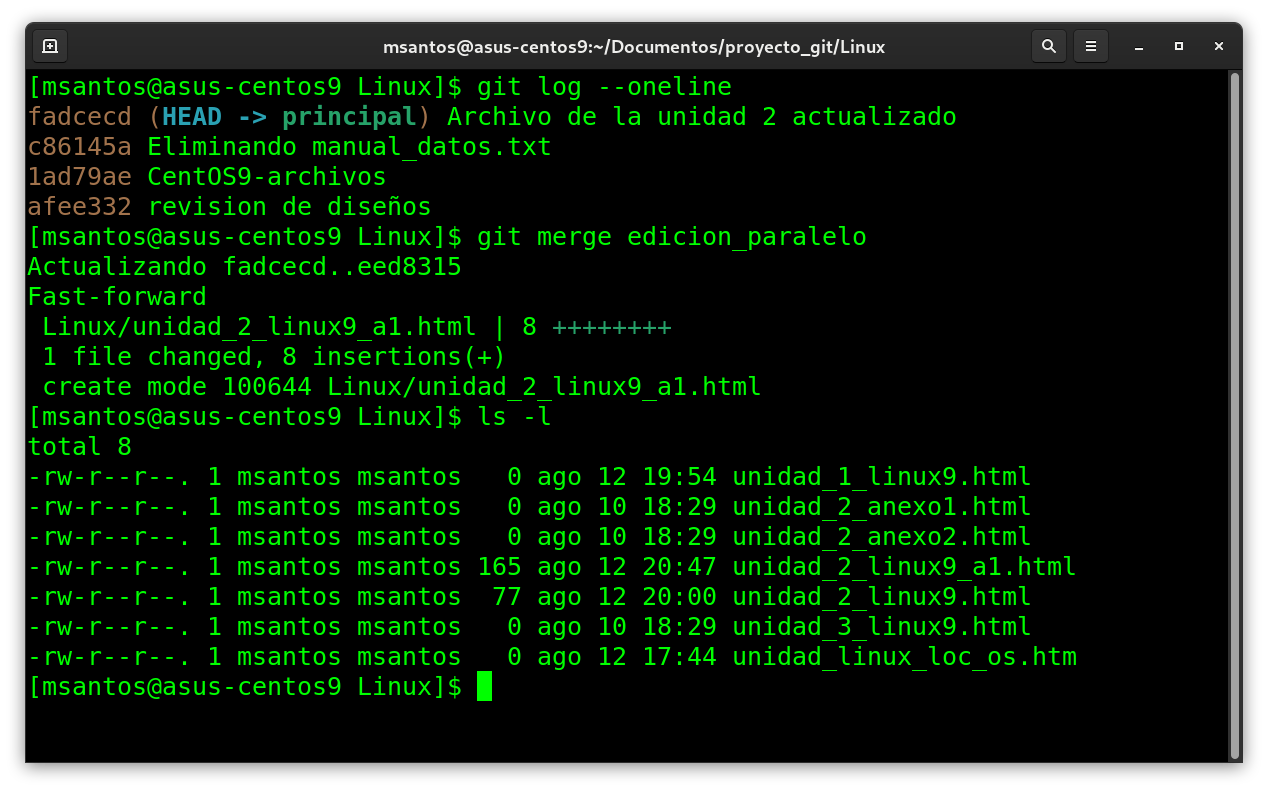Click the HEAD label in git log
This screenshot has width=1268, height=791.
pos(192,117)
